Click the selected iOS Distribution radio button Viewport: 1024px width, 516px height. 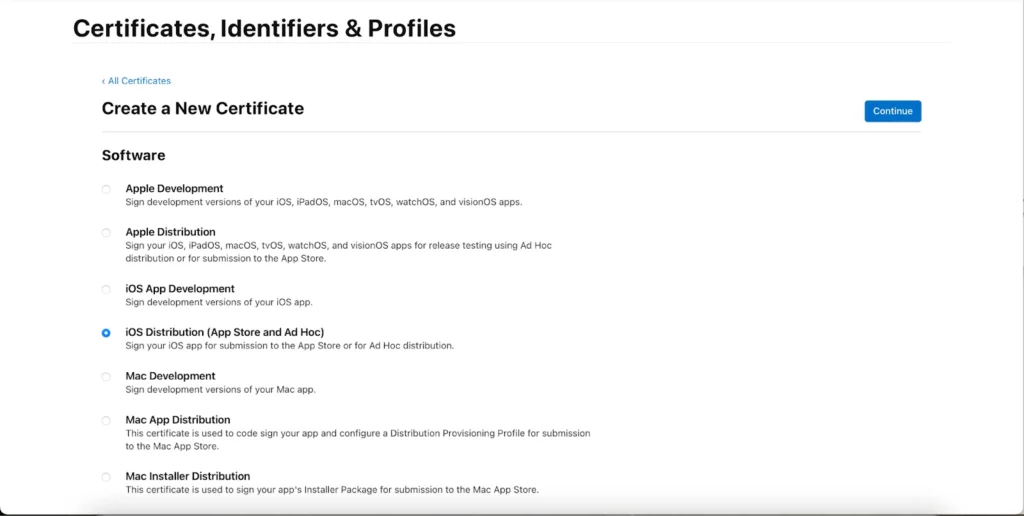(x=106, y=333)
